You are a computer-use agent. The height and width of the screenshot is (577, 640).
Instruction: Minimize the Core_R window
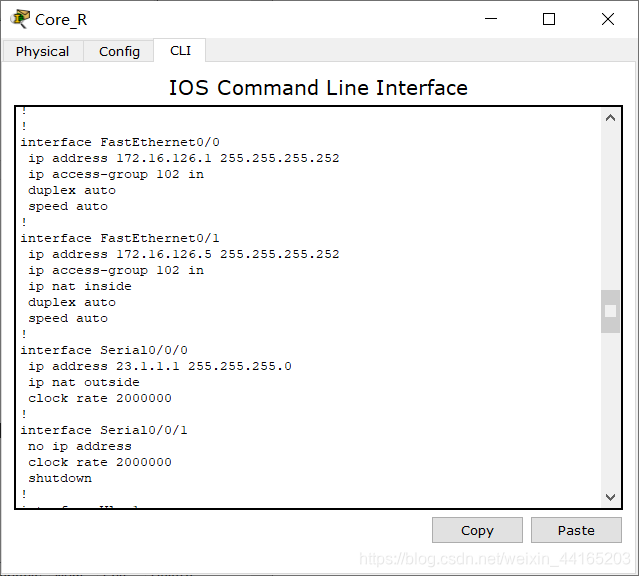tap(491, 19)
